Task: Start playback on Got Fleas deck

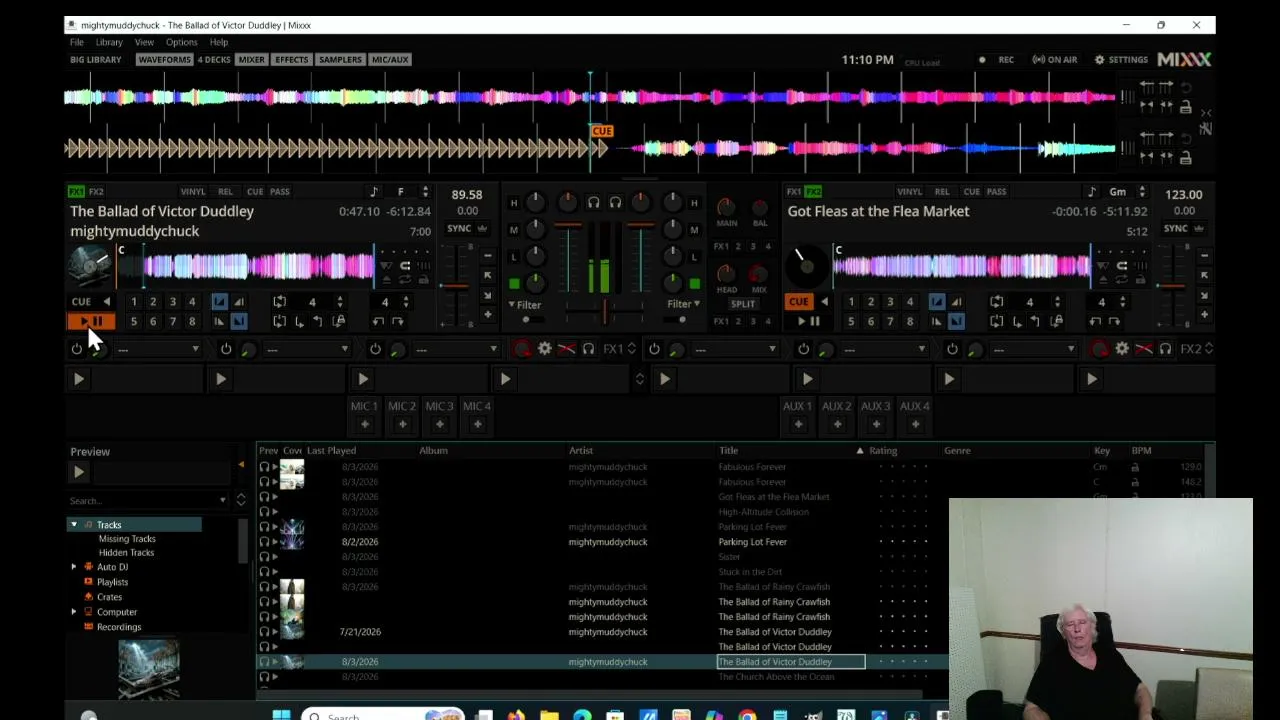Action: 809,321
